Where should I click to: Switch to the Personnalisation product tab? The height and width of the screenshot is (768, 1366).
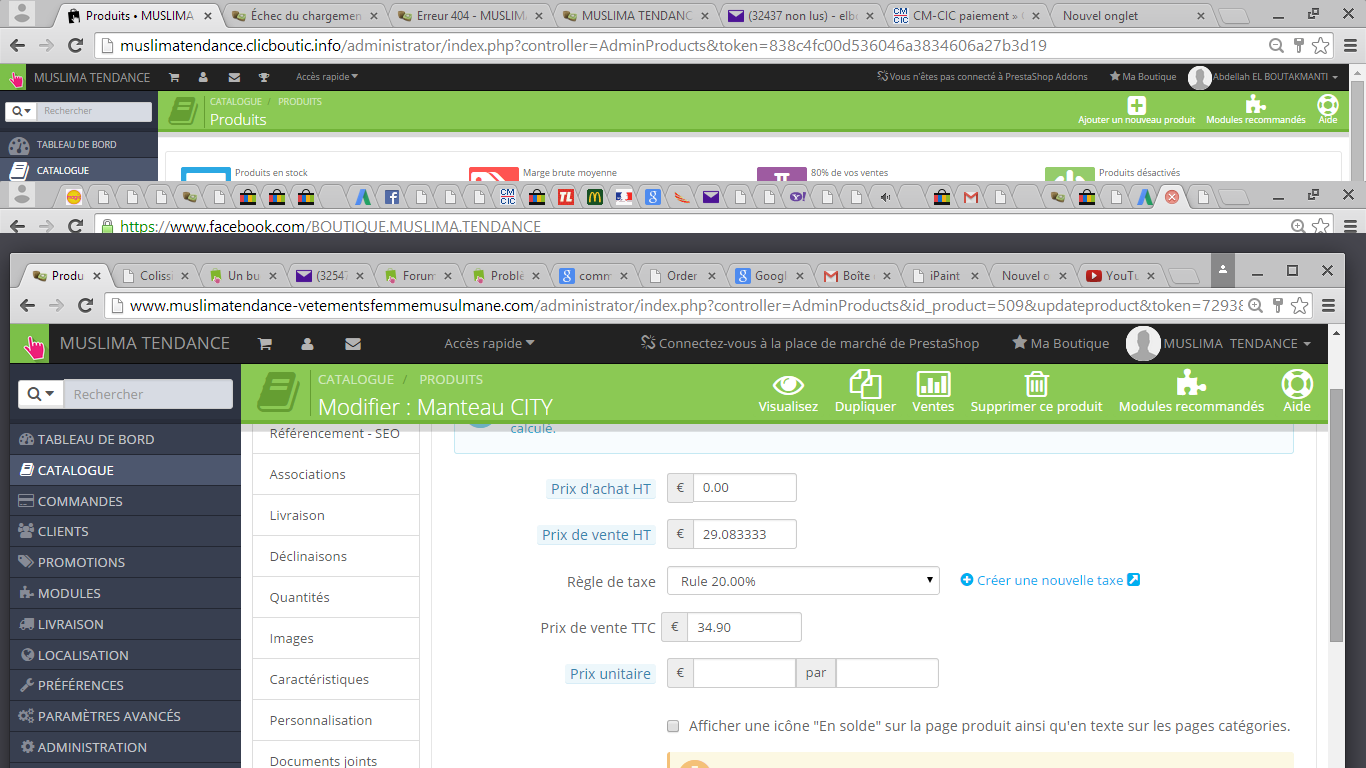tap(336, 720)
